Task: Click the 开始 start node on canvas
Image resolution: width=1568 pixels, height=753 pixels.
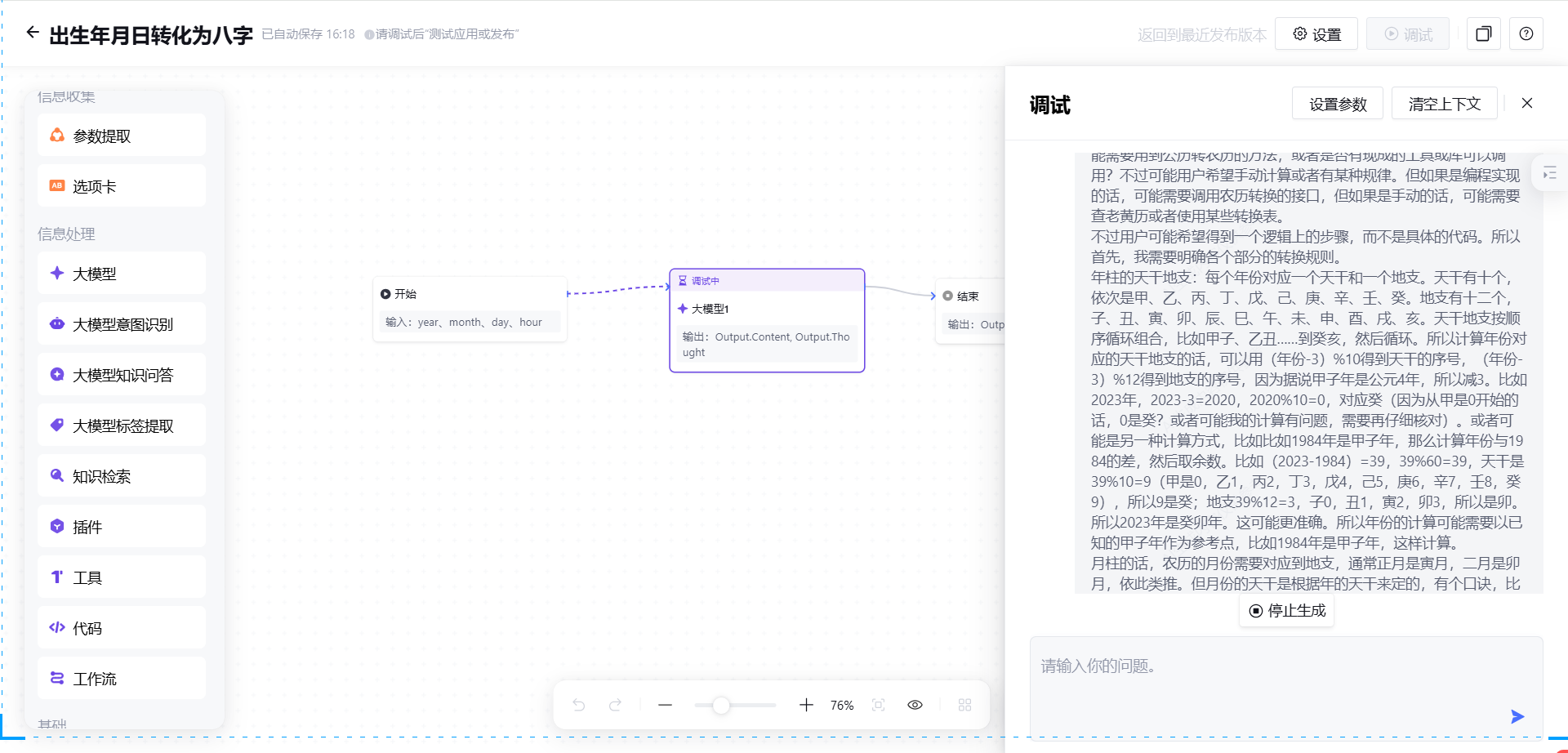Action: click(470, 309)
